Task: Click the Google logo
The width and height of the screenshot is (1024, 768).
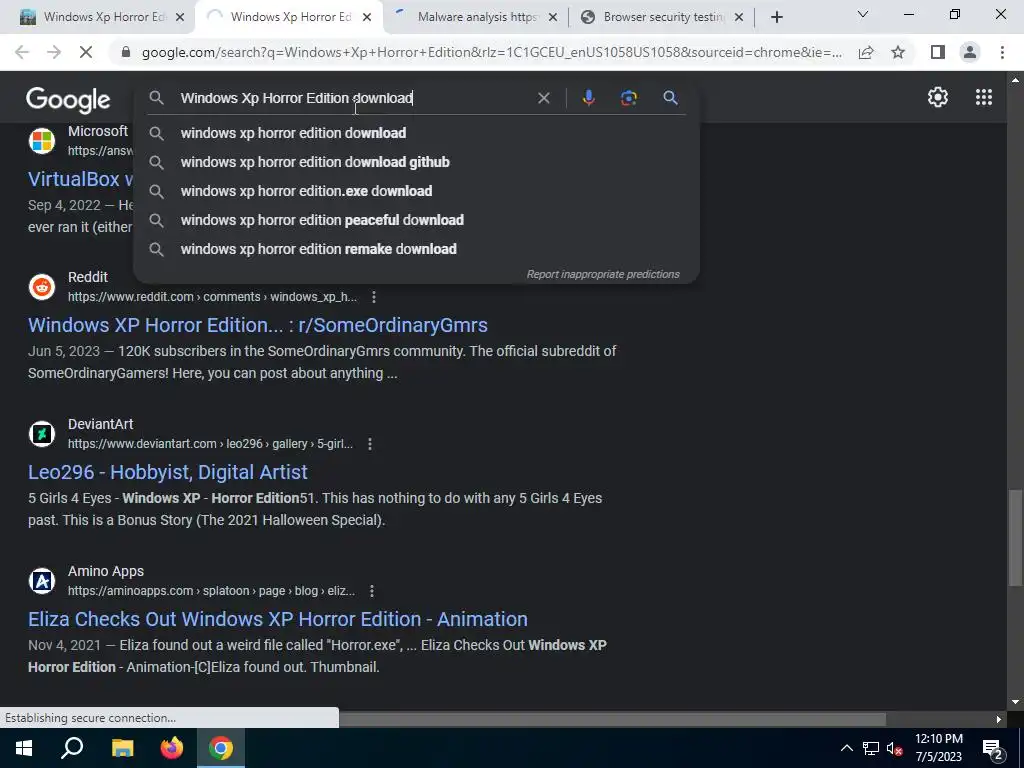Action: tap(68, 99)
